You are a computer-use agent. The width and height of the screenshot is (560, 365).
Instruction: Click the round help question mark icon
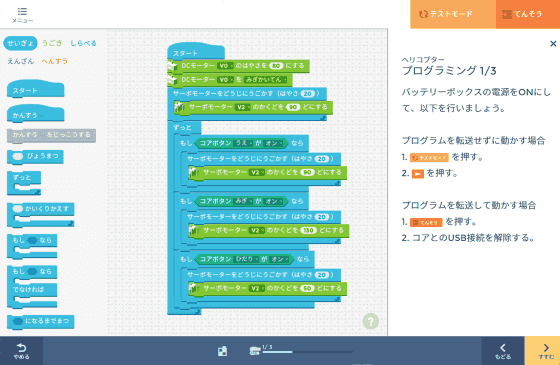tap(370, 321)
